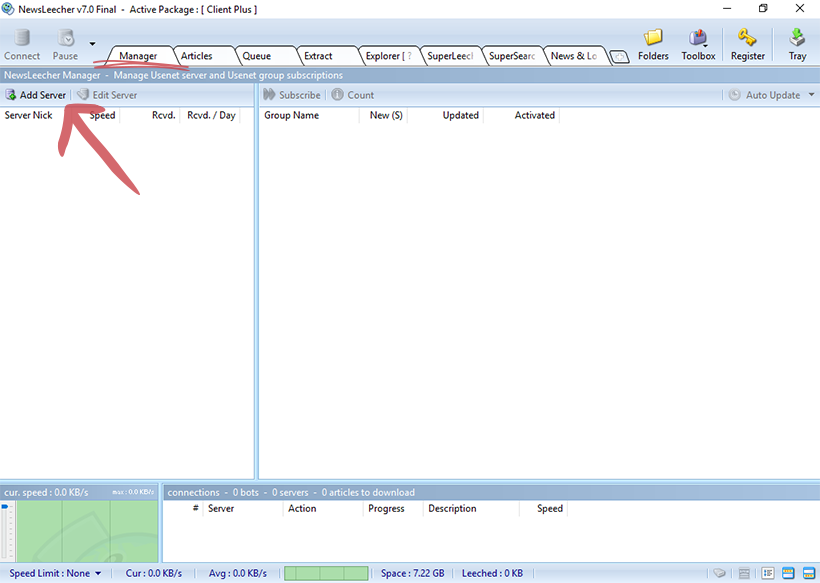Image resolution: width=820 pixels, height=583 pixels.
Task: Click the bottom-highlighted panel layout icon
Action: tap(809, 573)
